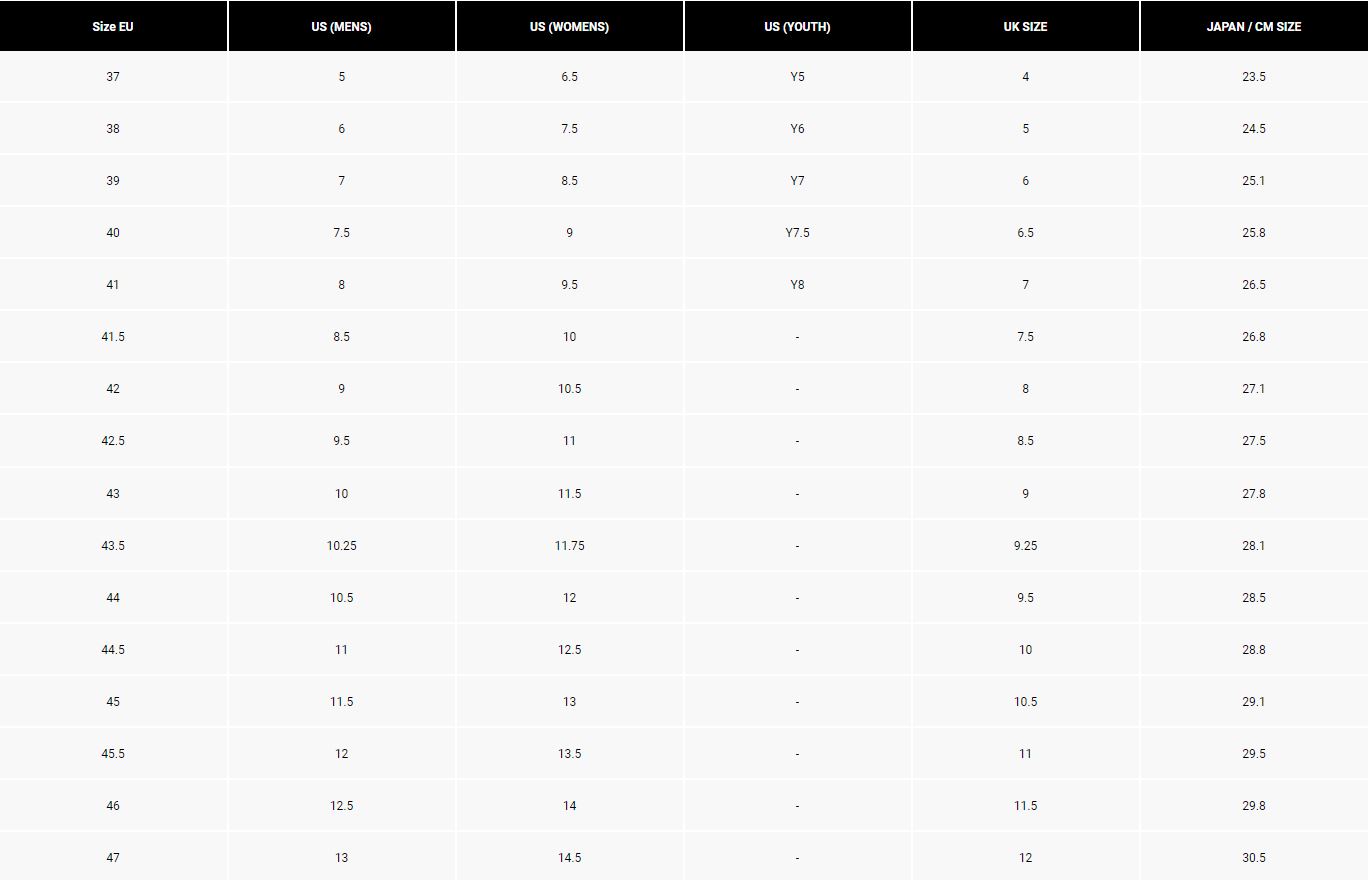
Task: Click Japan size 30.5 cell
Action: (x=1253, y=858)
